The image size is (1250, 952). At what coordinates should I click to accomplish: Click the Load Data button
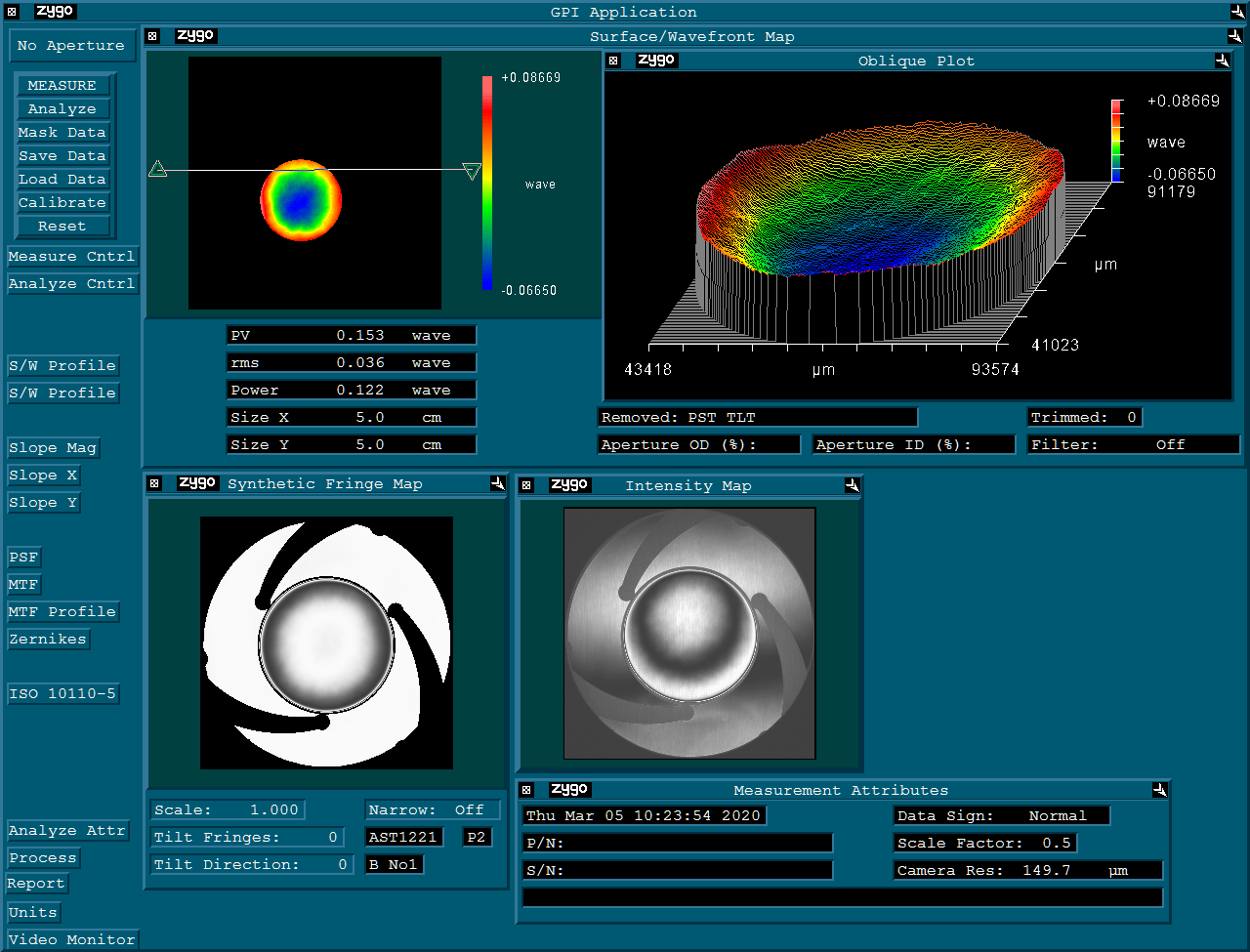[x=62, y=179]
